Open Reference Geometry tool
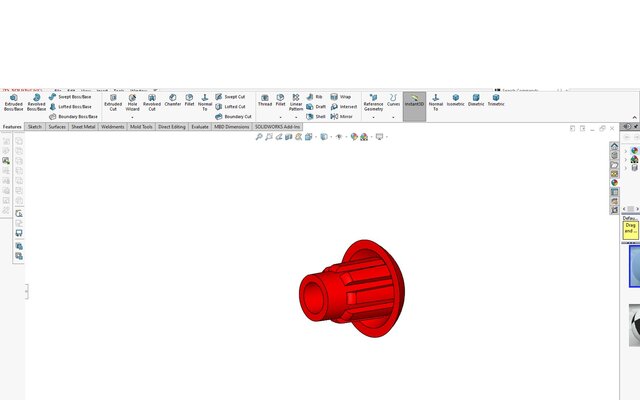The height and width of the screenshot is (400, 640). [373, 102]
